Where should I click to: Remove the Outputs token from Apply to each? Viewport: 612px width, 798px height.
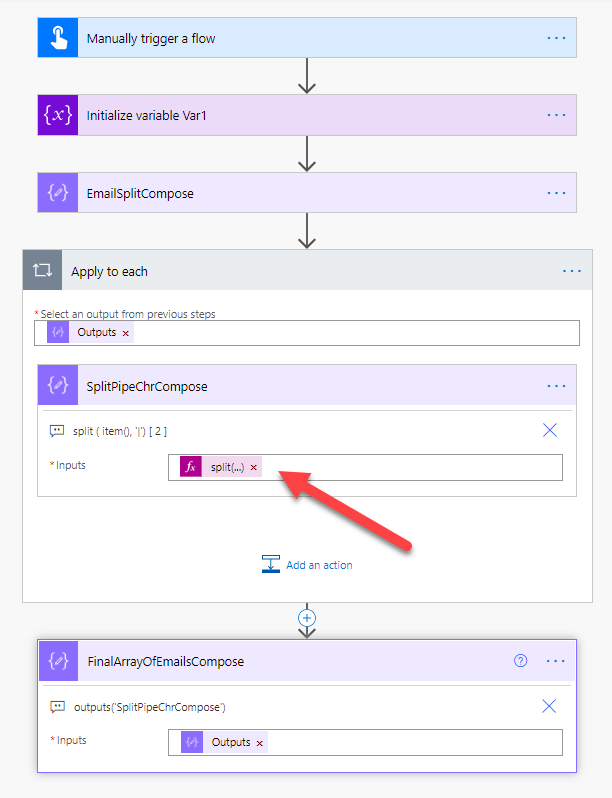coord(126,332)
